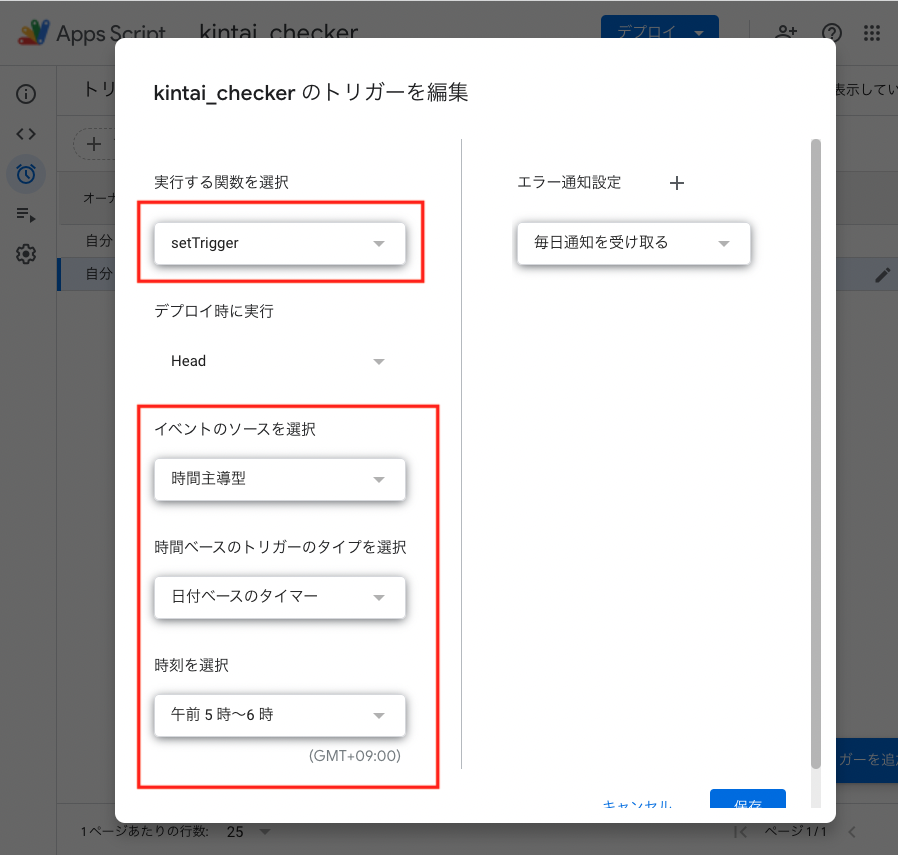
Task: Open the event source dropdown
Action: 280,480
